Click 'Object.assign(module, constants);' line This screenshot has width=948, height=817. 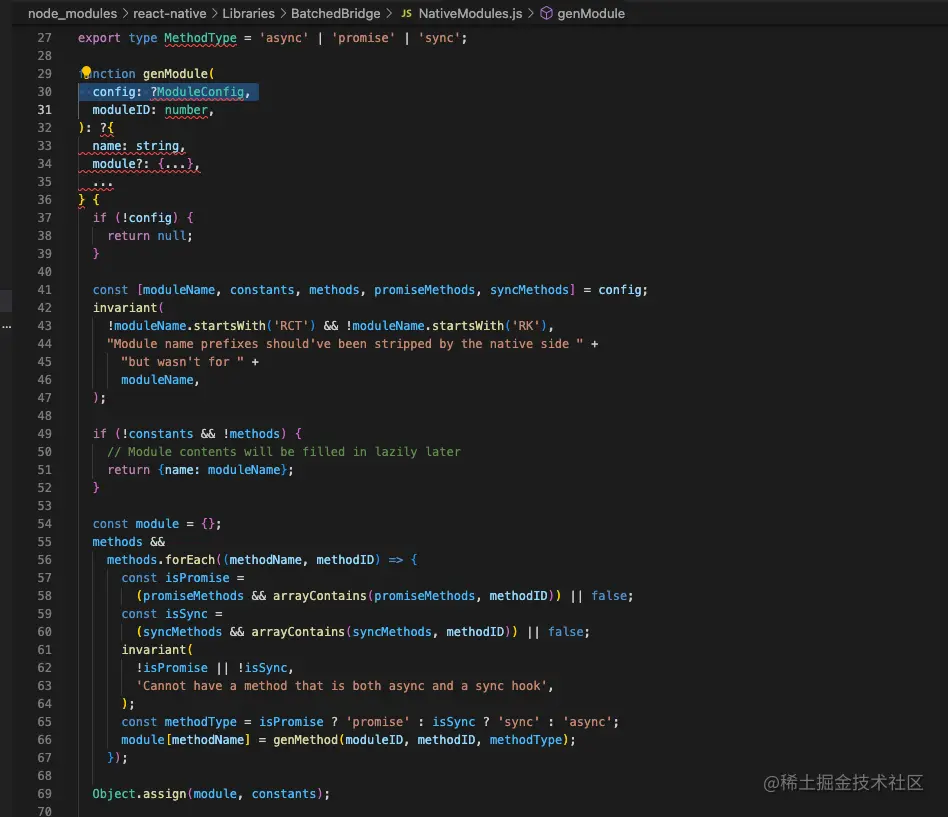212,793
